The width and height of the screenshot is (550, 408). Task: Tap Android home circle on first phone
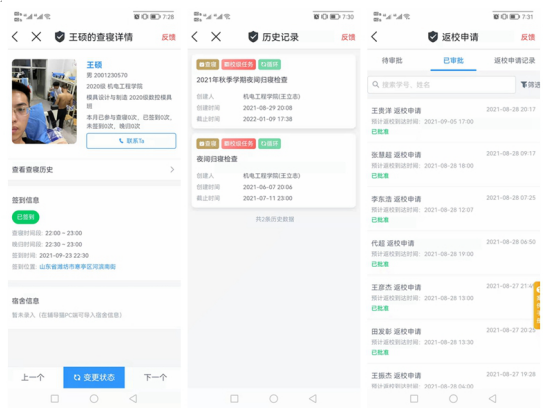click(94, 399)
